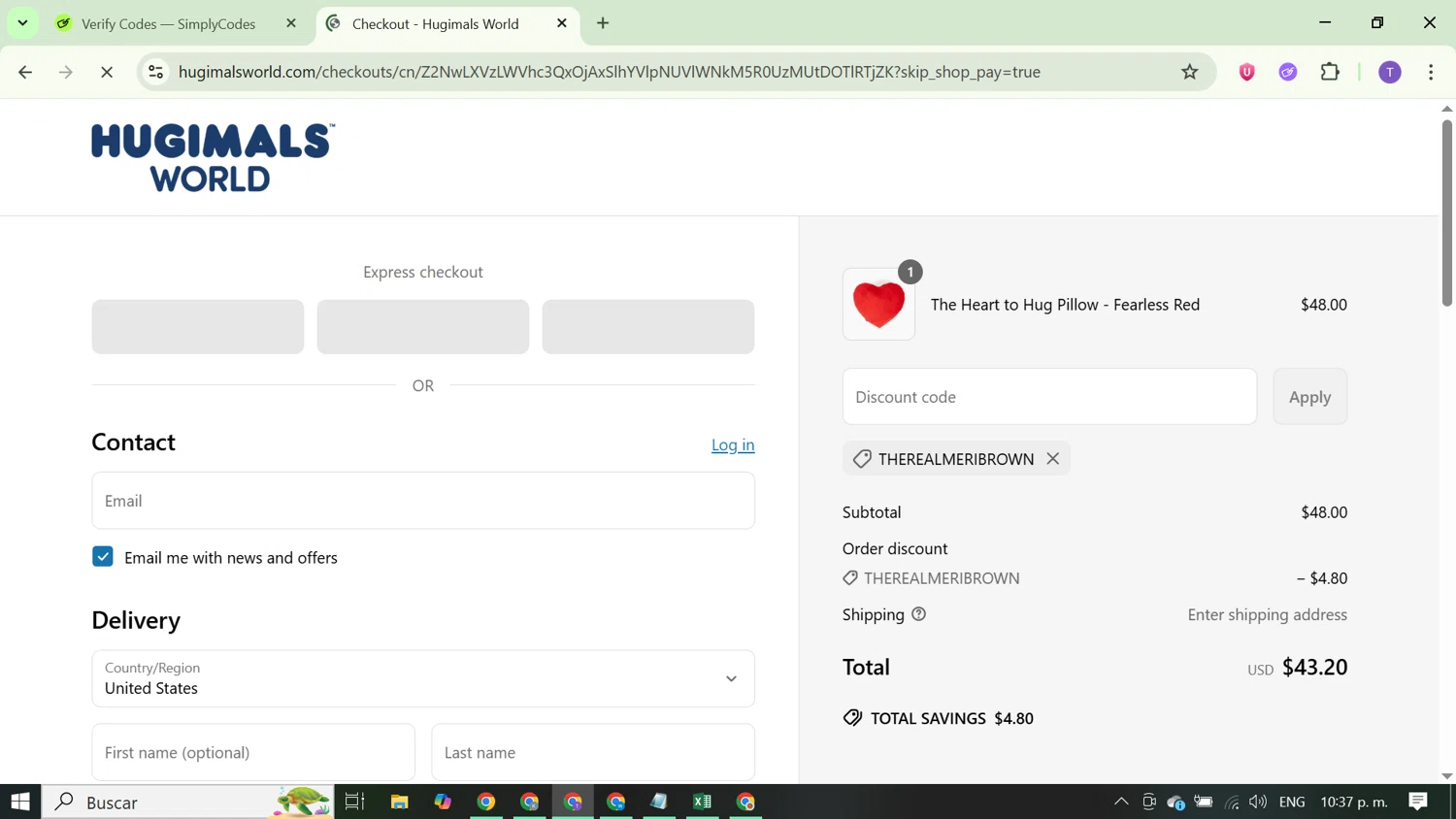1456x819 pixels.
Task: Click the TOTAL SAVINGS $4.80 text
Action: pyautogui.click(x=952, y=718)
